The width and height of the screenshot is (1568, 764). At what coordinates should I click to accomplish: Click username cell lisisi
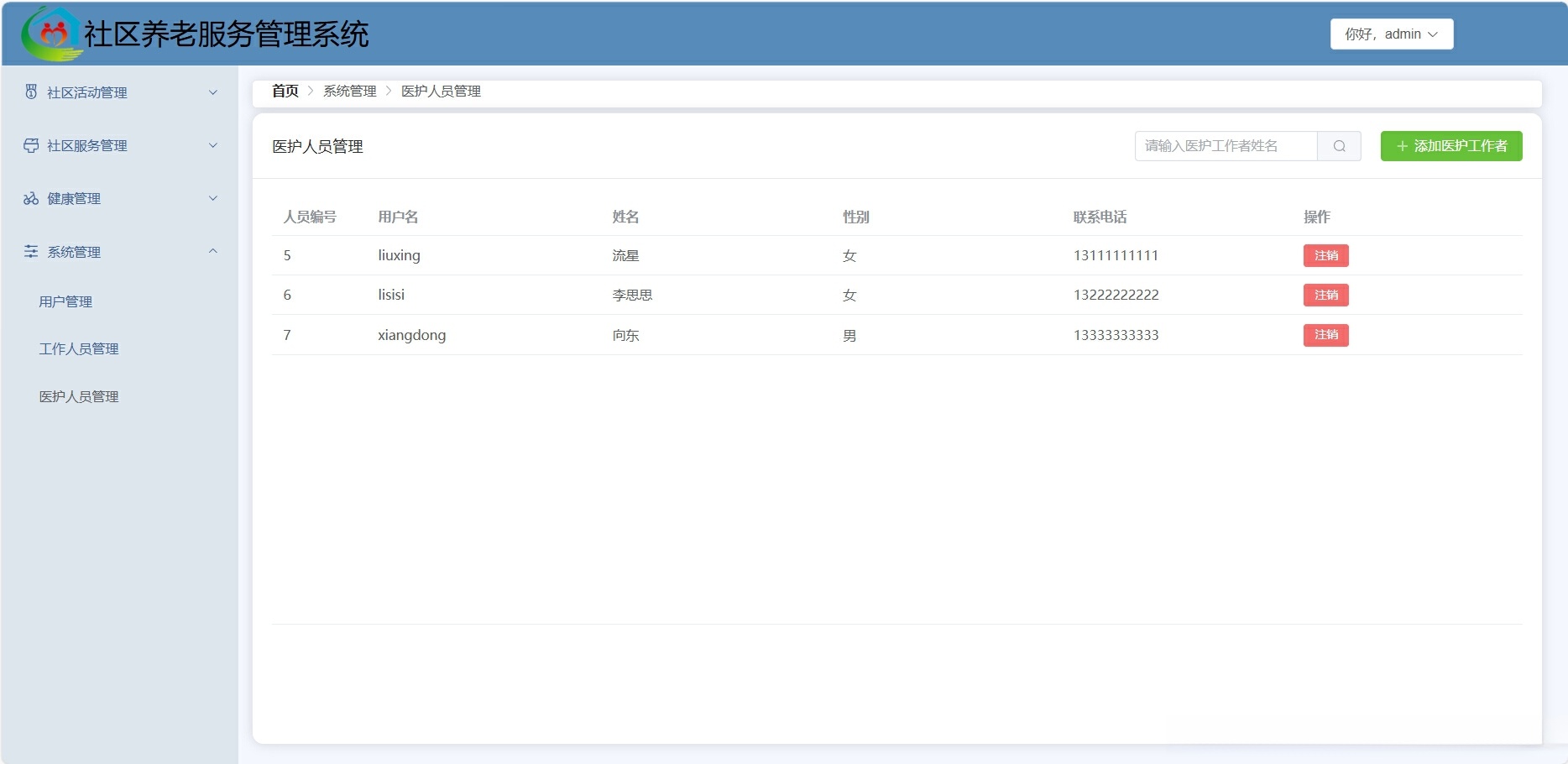[x=391, y=295]
